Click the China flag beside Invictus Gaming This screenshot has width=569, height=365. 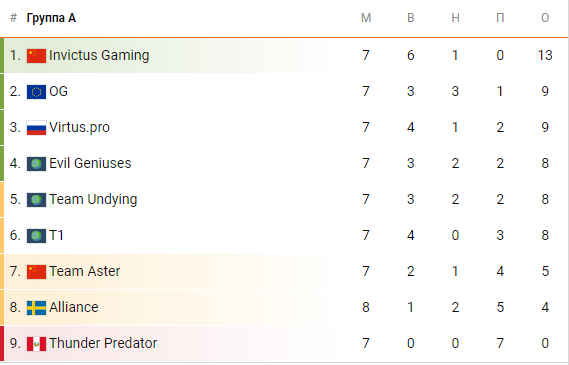click(36, 56)
